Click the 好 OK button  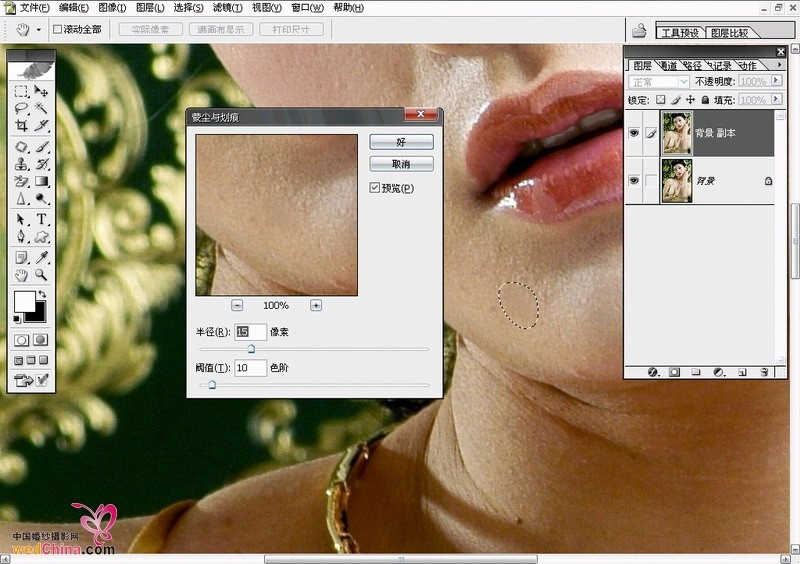[402, 142]
